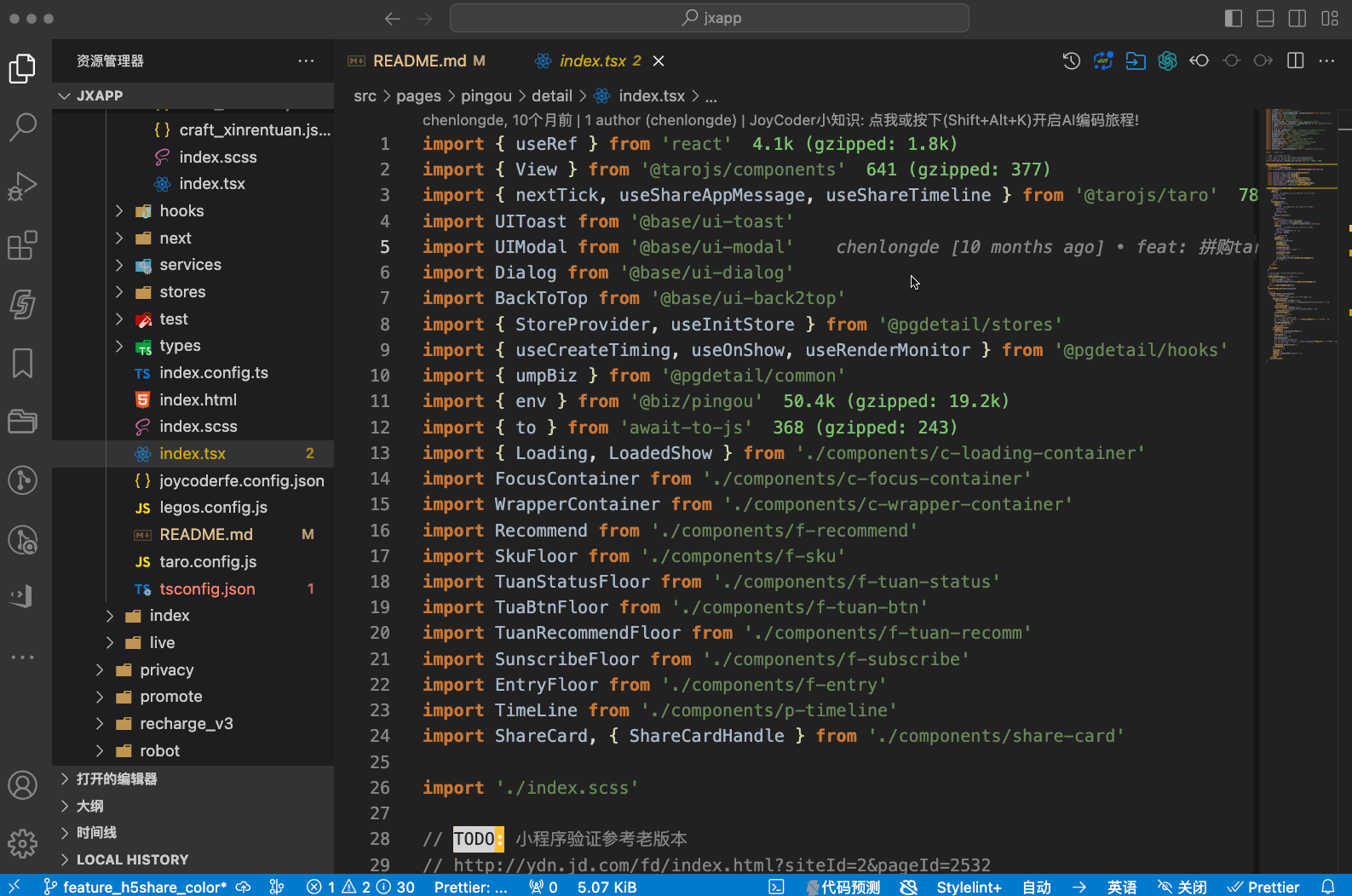Image resolution: width=1352 pixels, height=896 pixels.
Task: Open index.html in the explorer
Action: coord(193,399)
